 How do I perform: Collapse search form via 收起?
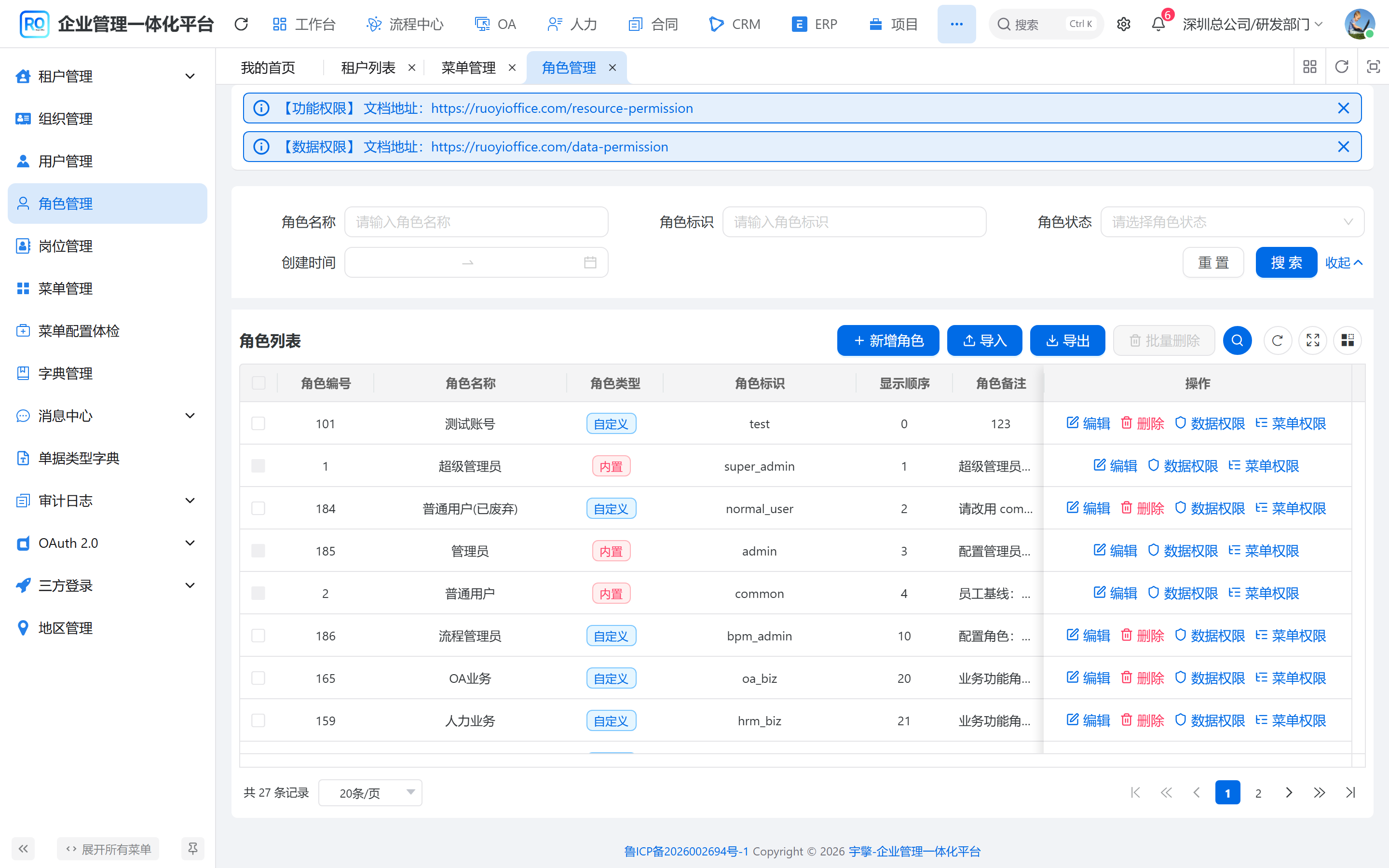(1344, 262)
